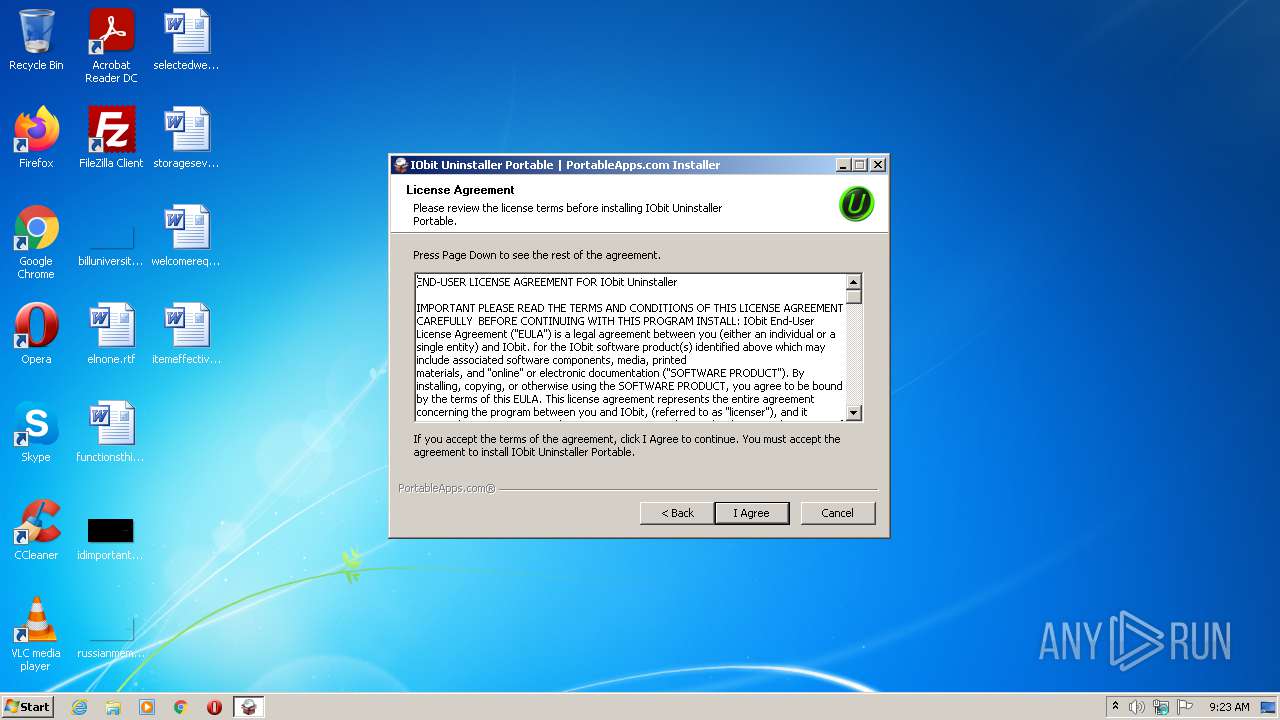Click the installer title bar icon

[401, 165]
